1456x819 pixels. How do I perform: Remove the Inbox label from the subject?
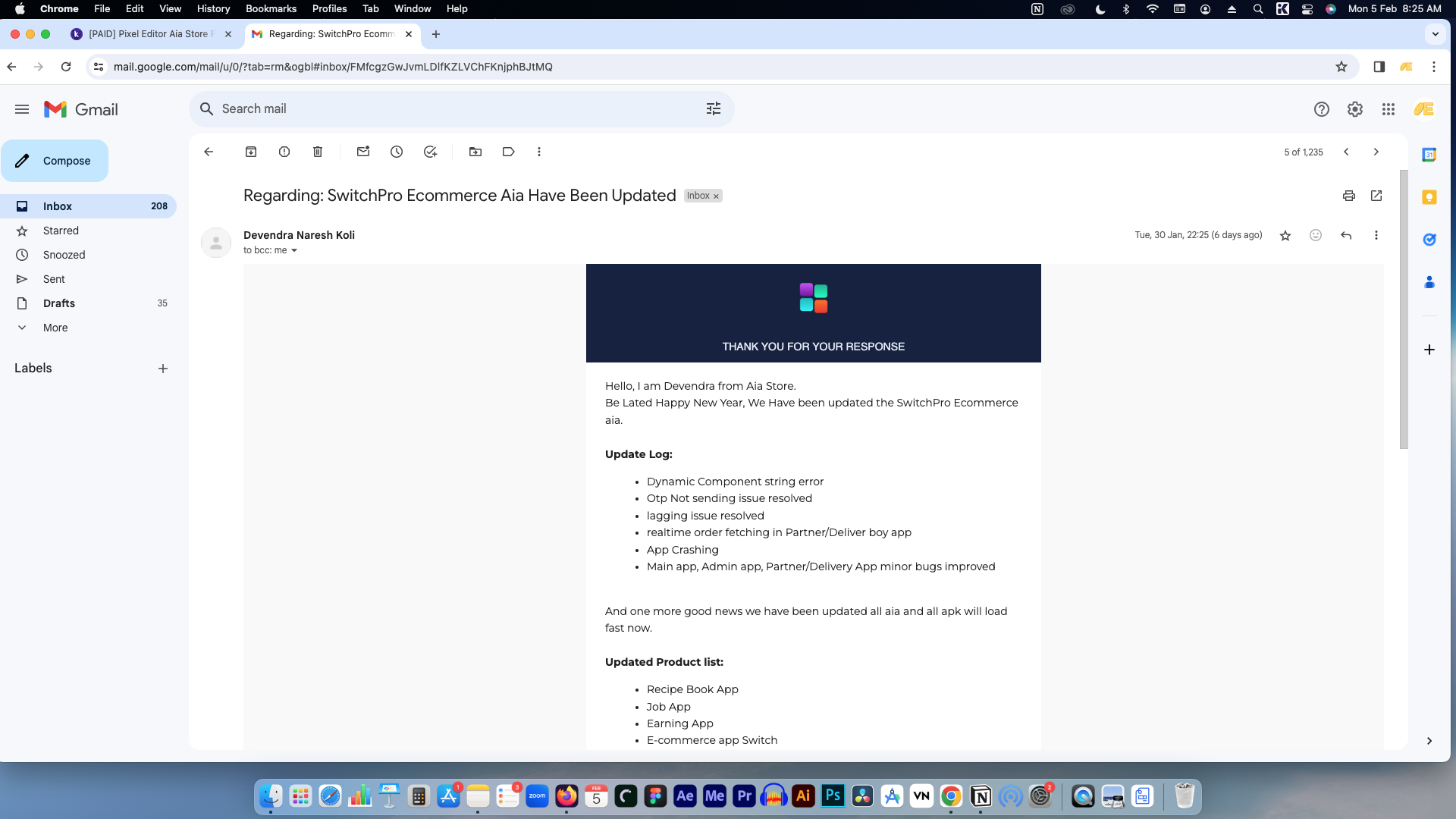pyautogui.click(x=716, y=196)
